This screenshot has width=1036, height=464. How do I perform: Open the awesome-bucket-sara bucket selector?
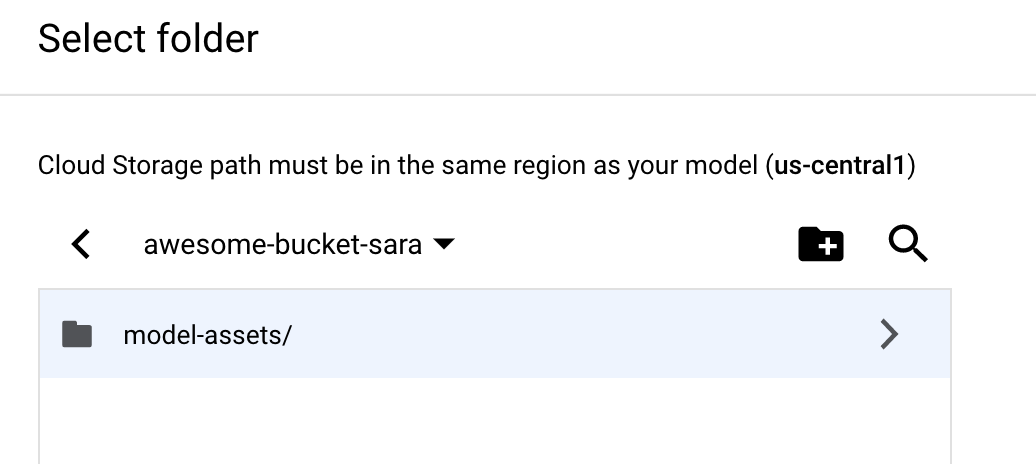(x=282, y=244)
